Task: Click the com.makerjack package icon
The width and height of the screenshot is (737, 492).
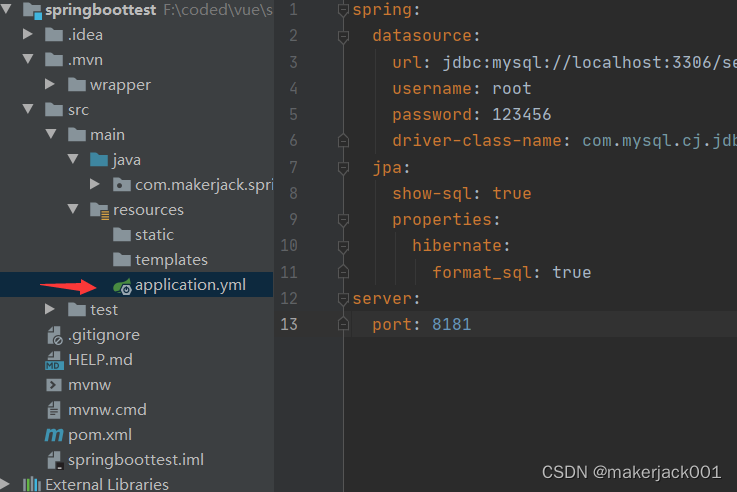Action: click(x=121, y=185)
